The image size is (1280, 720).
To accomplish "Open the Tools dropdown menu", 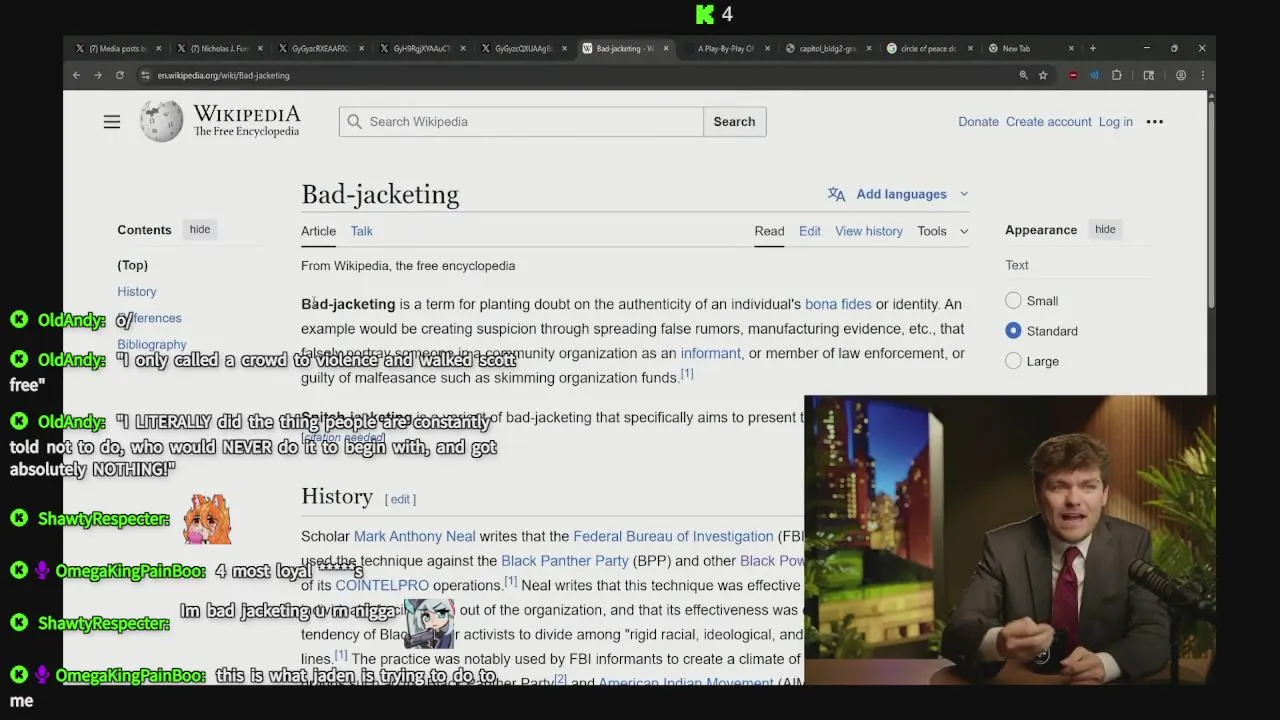I will 943,231.
